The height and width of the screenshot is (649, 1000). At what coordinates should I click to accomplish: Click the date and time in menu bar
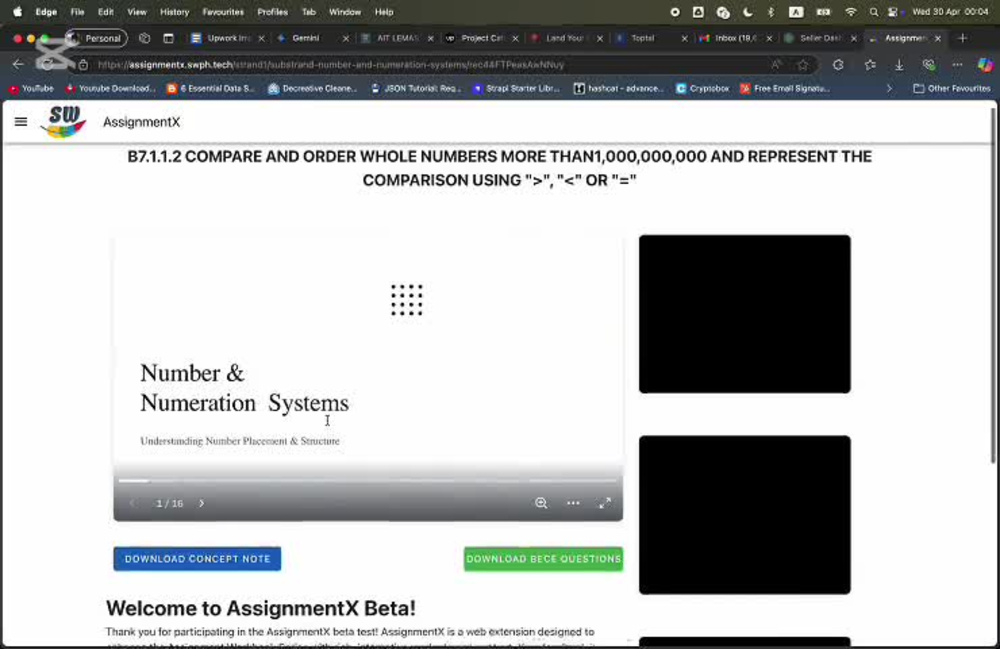click(950, 11)
